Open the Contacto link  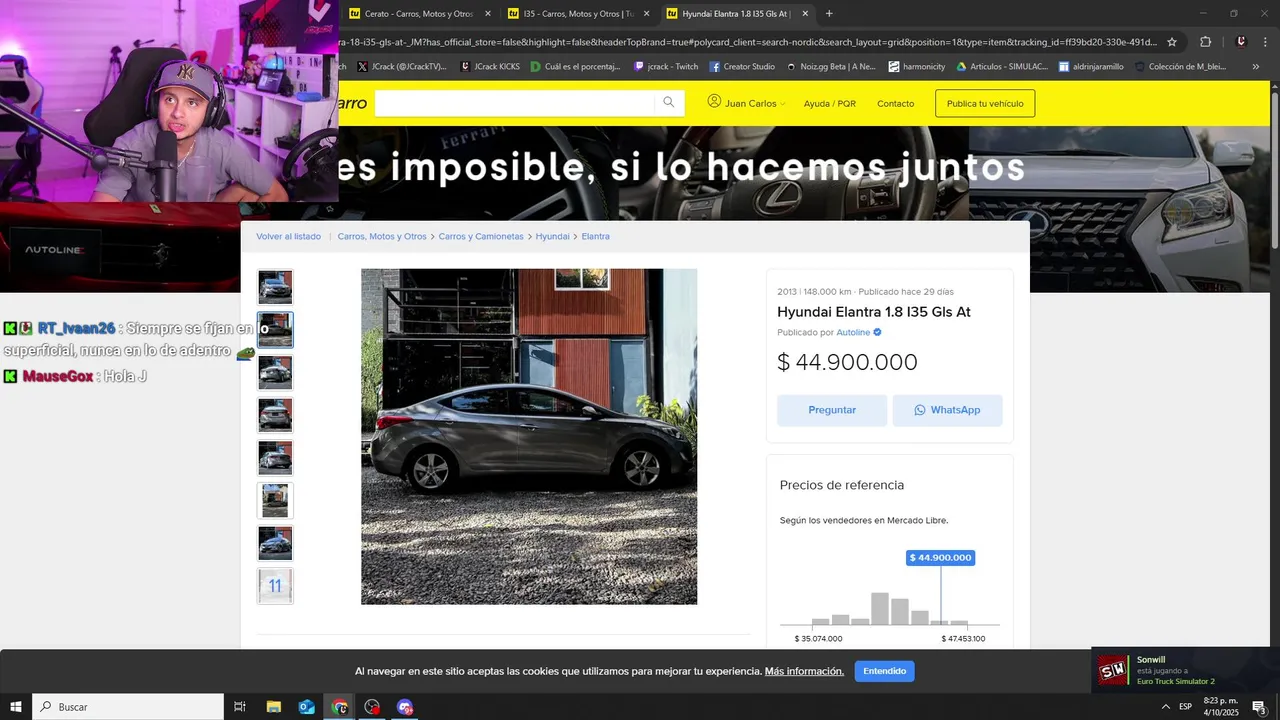tap(895, 104)
